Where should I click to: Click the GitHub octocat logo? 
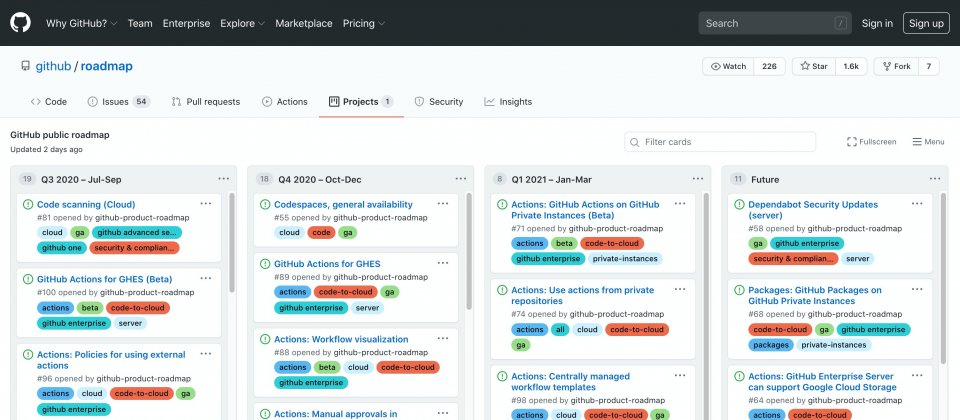[20, 23]
